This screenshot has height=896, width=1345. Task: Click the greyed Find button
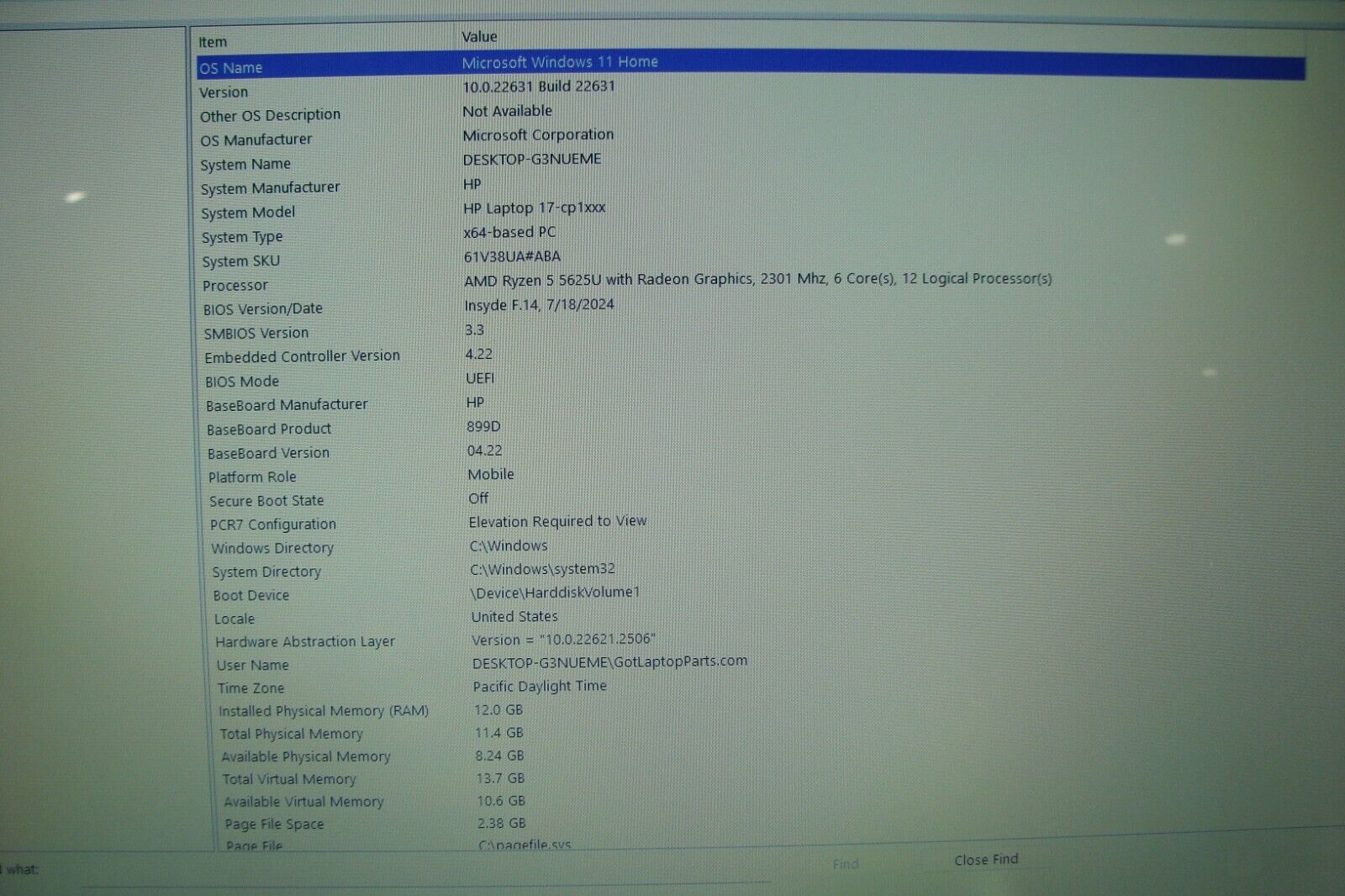[x=846, y=864]
